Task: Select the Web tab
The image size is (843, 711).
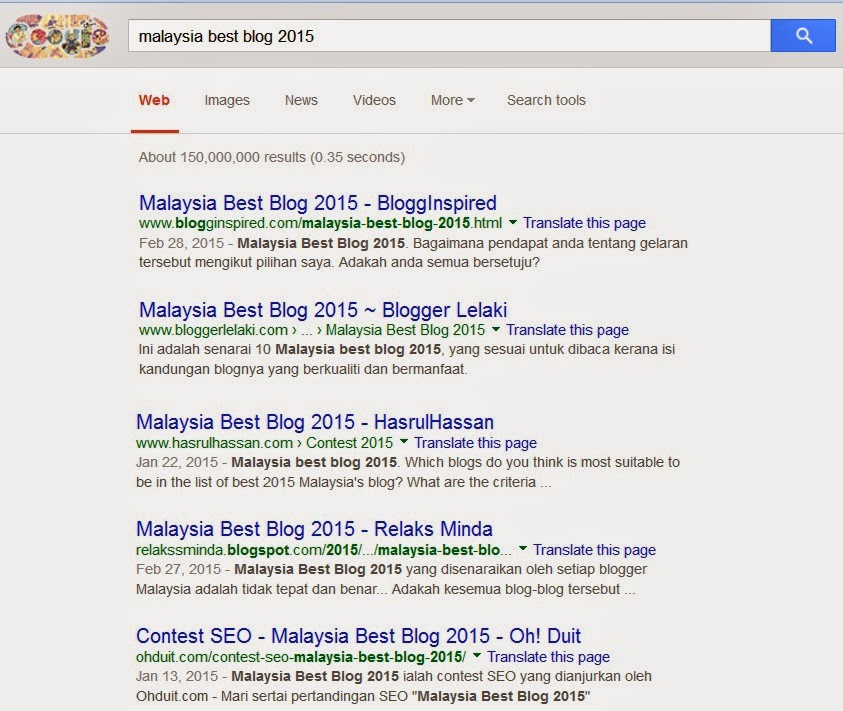Action: coord(154,100)
